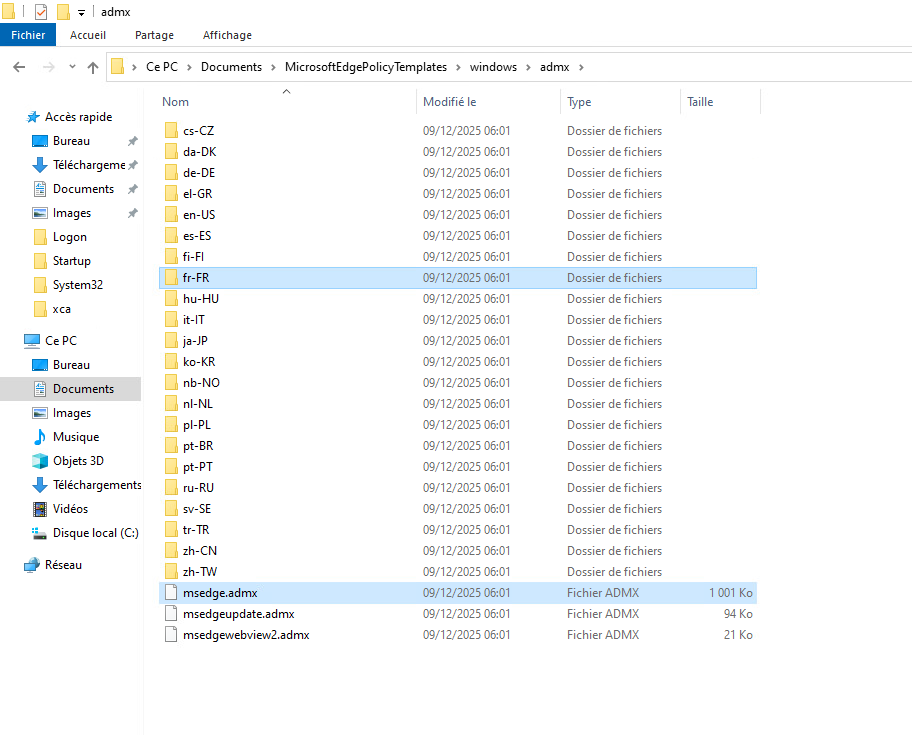Select Objets 3D in the navigation pane
This screenshot has width=912, height=735.
click(78, 461)
